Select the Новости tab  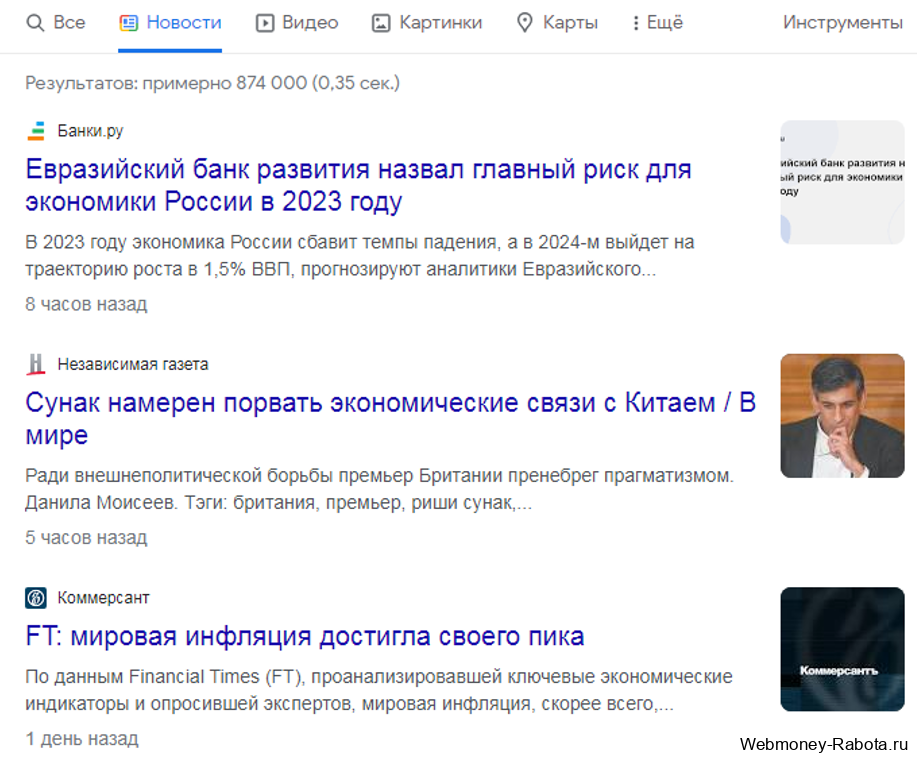click(170, 23)
